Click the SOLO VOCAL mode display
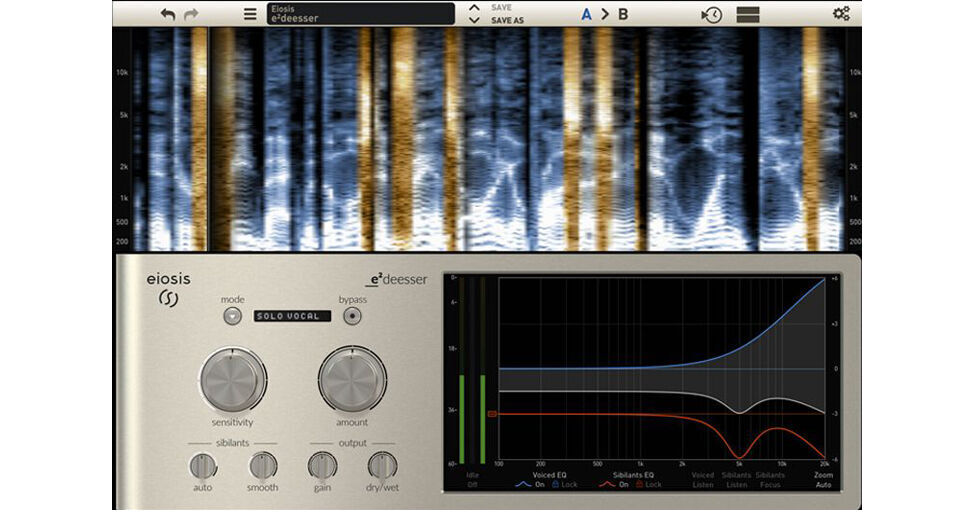Viewport: 975px width, 512px height. click(x=292, y=316)
